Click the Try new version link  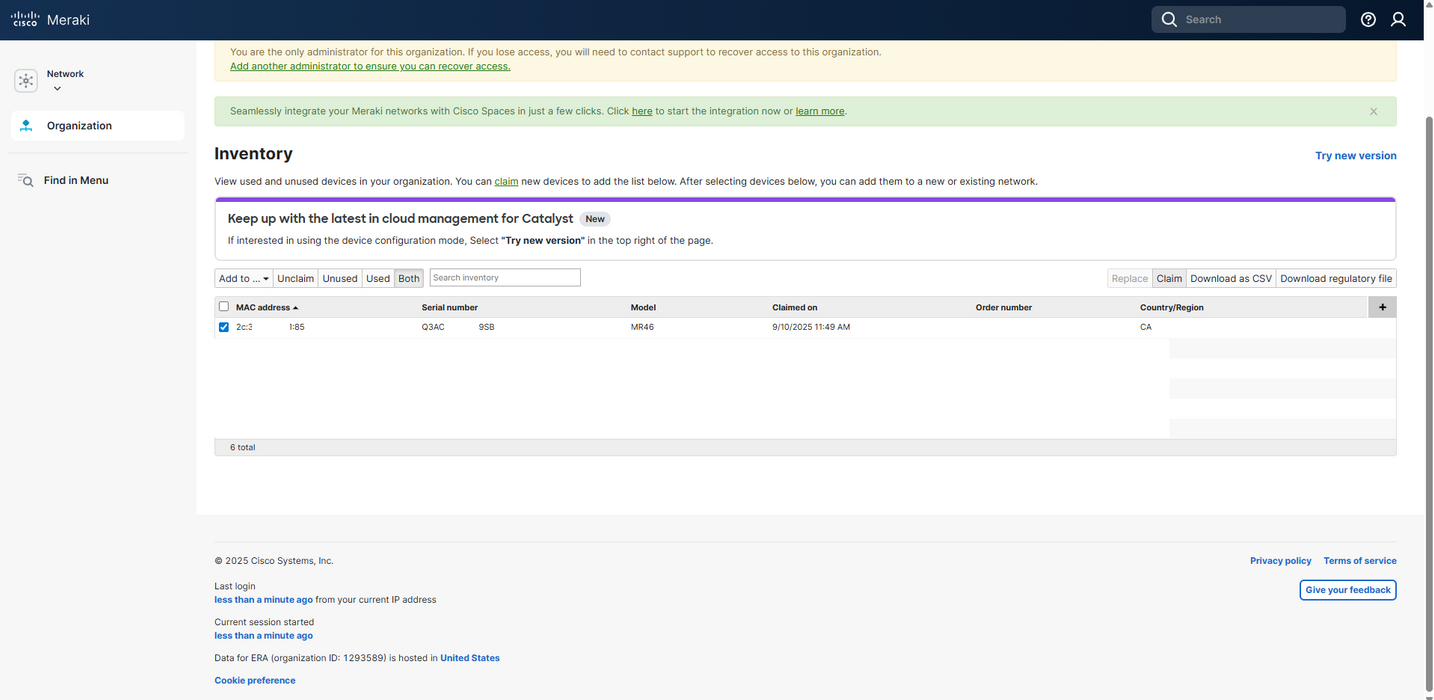pyautogui.click(x=1355, y=155)
